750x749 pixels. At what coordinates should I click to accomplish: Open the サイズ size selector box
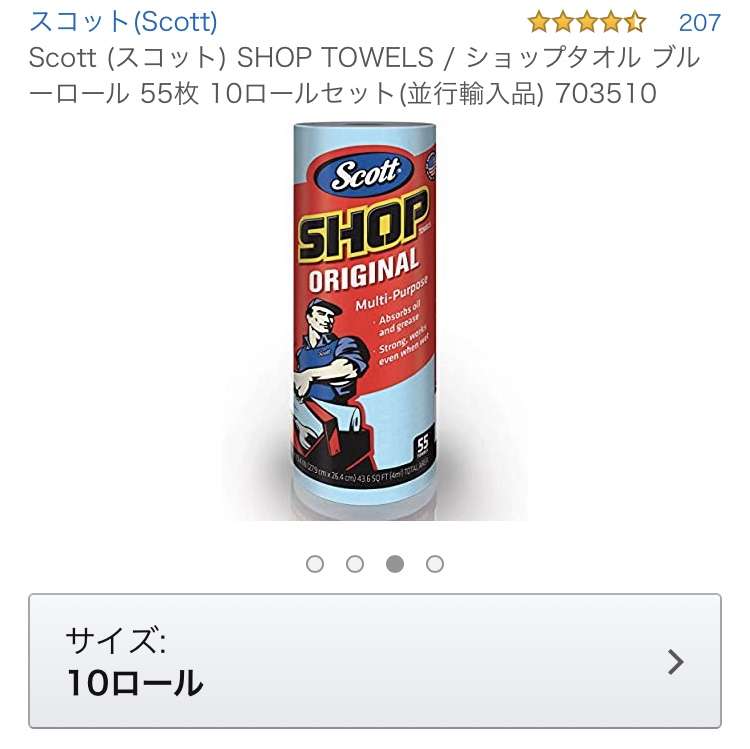[375, 661]
